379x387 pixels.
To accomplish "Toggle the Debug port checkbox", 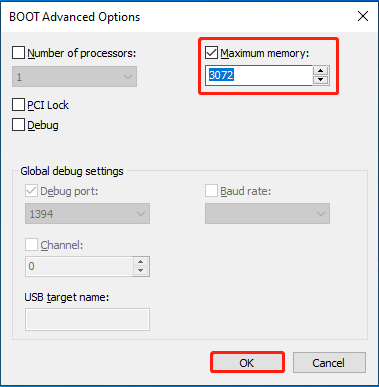I will pos(31,191).
